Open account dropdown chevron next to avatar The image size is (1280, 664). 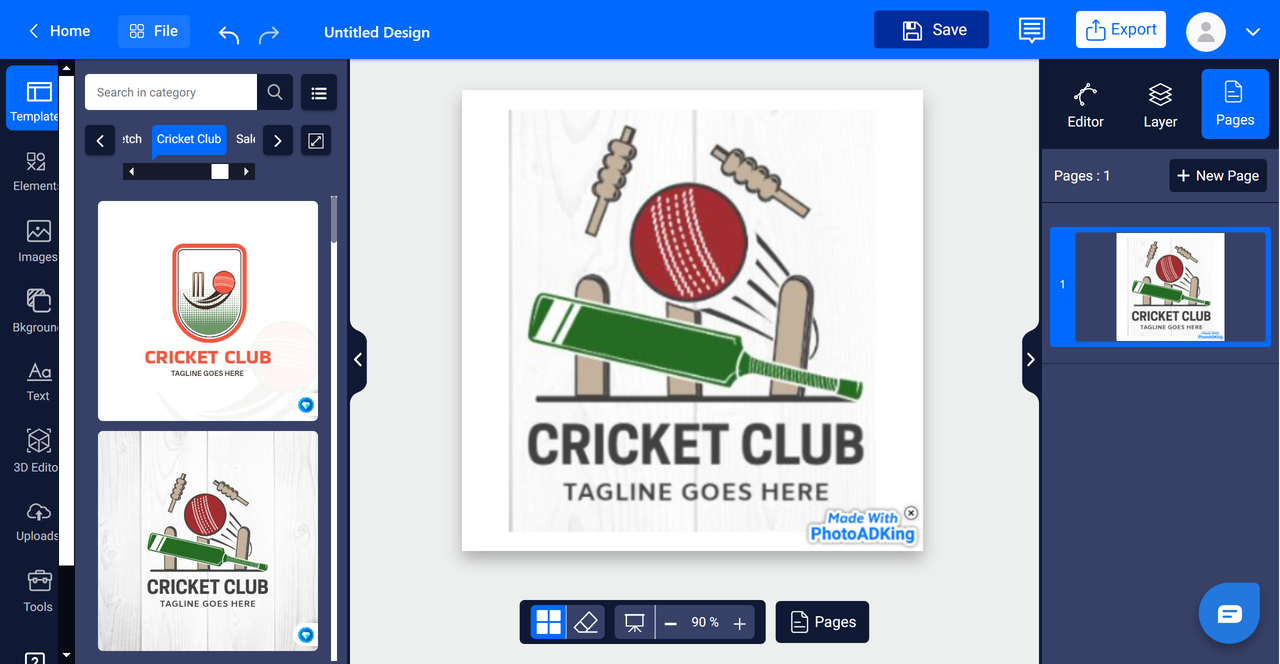pos(1253,32)
